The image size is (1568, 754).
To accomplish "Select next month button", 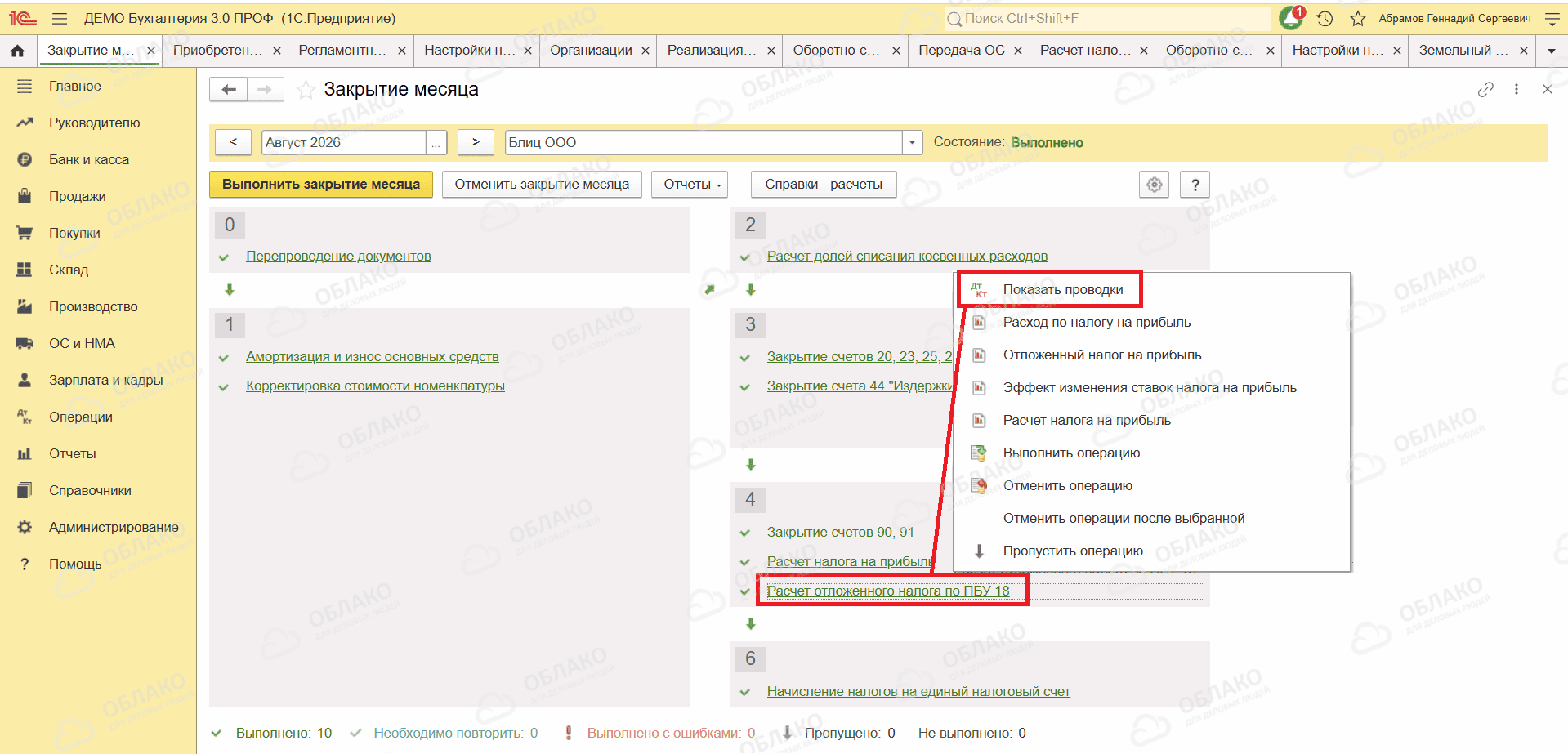I will [x=476, y=142].
